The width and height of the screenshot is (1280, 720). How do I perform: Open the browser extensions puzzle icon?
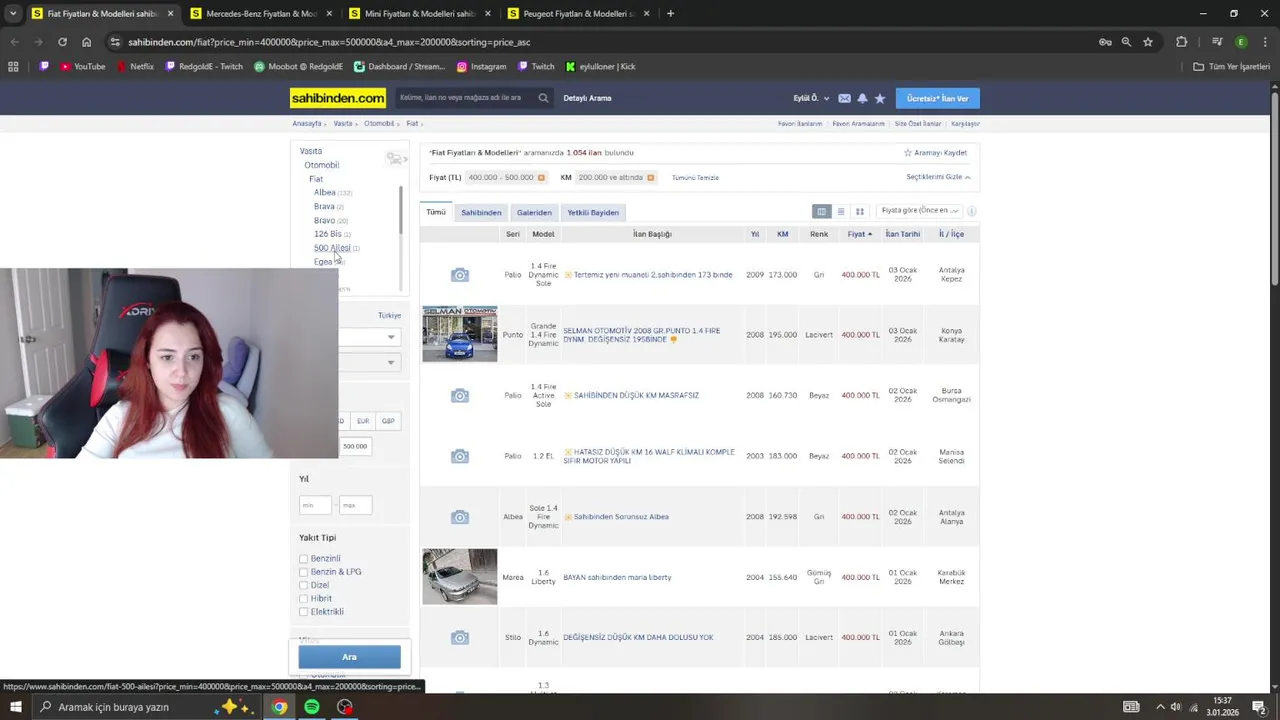click(1182, 42)
